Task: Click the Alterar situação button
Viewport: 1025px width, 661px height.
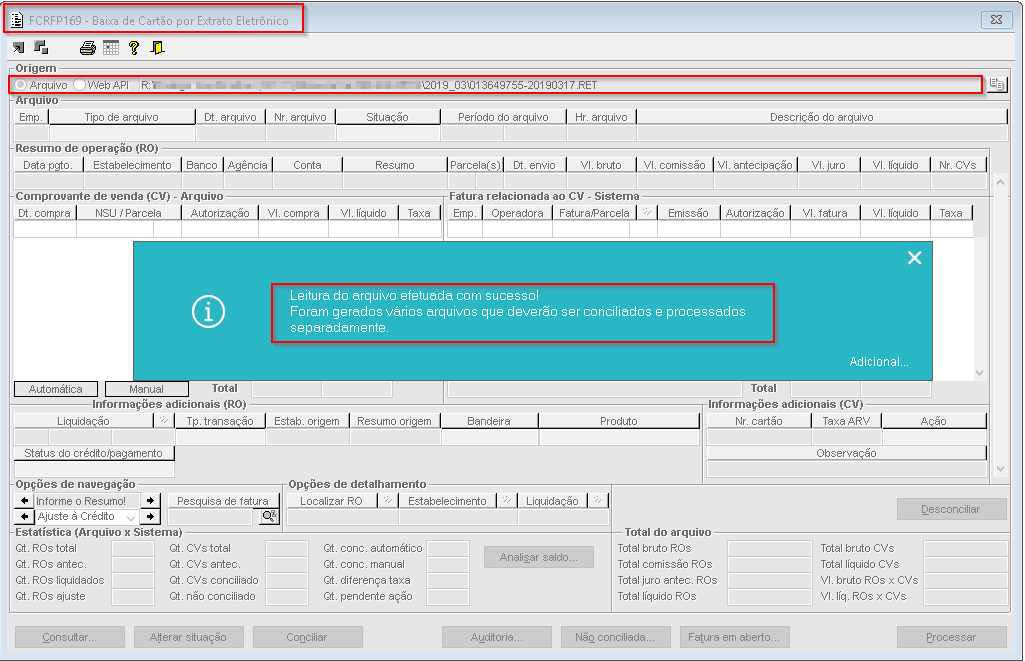Action: tap(188, 637)
